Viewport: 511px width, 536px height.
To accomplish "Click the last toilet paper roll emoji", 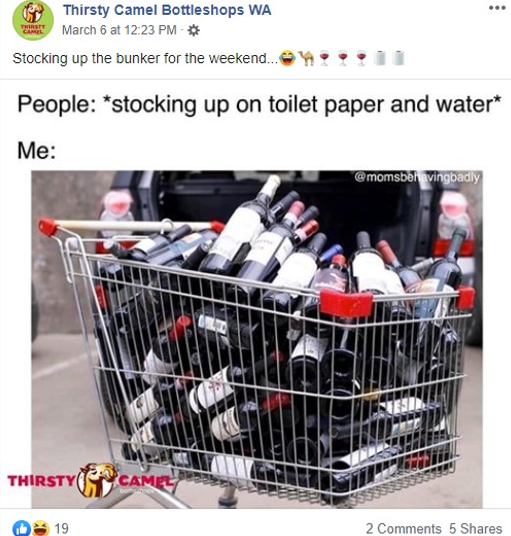I will click(398, 58).
